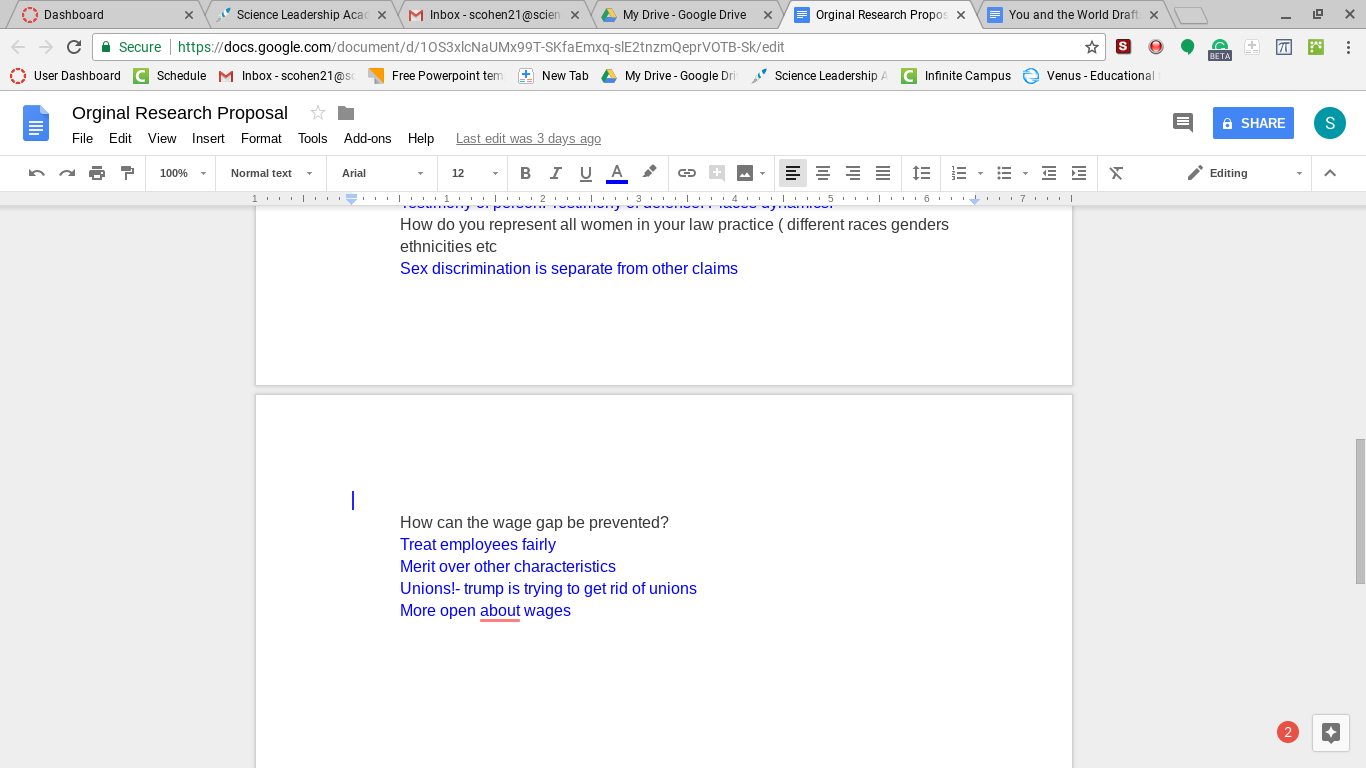
Task: Open the zoom 100% dropdown
Action: 182,173
